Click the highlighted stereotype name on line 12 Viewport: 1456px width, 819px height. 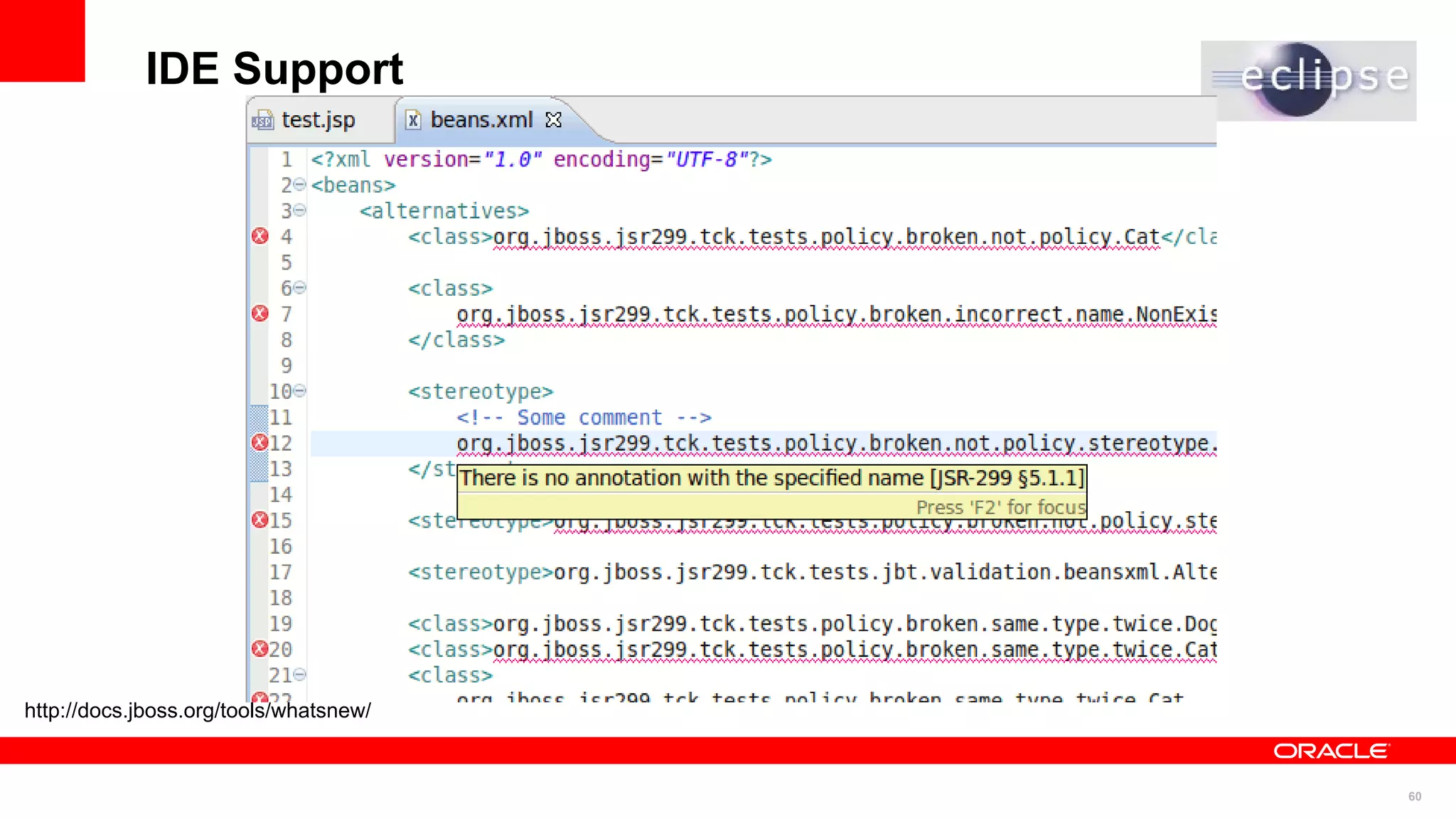[x=836, y=444]
